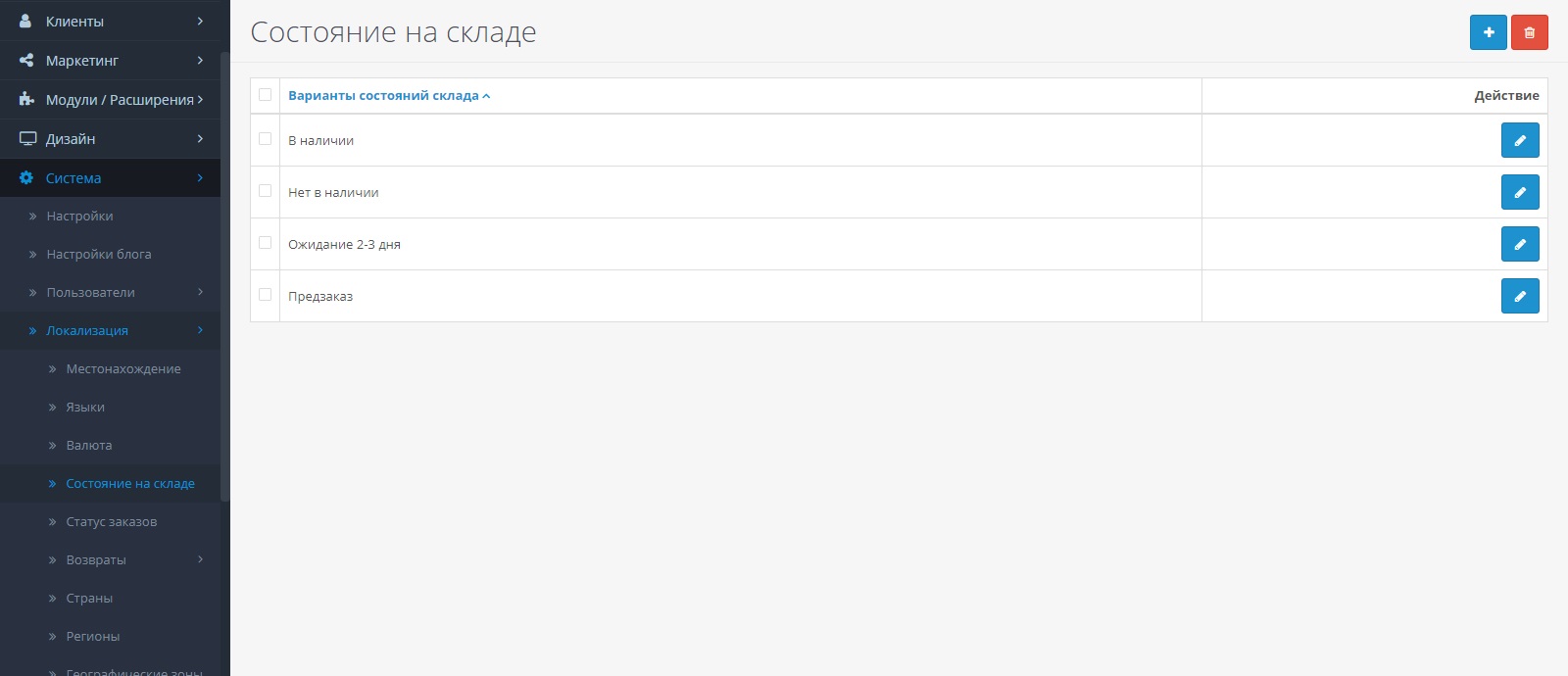This screenshot has width=1568, height=676.
Task: Click the blue add stock status button
Action: coord(1488,32)
